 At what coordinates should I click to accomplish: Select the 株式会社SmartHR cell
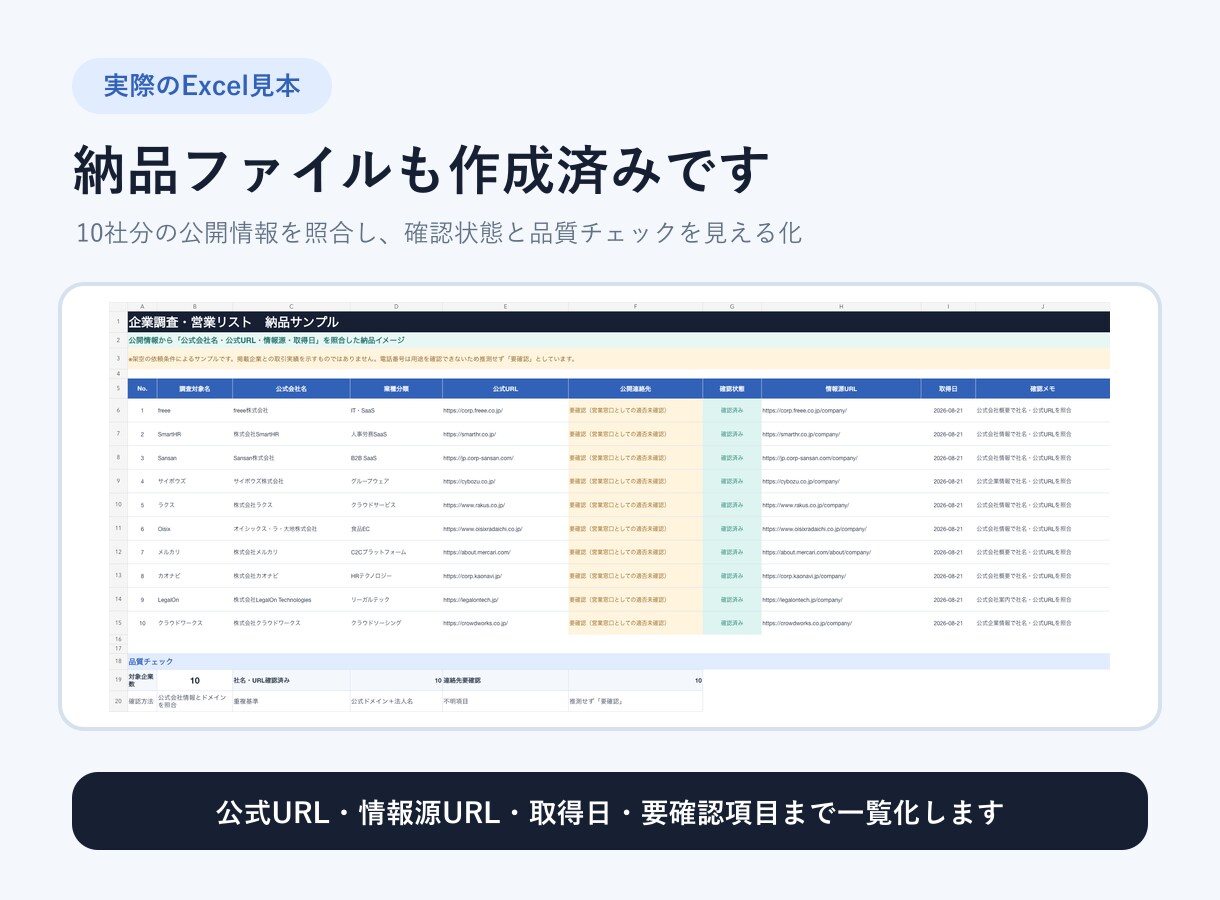coord(291,434)
